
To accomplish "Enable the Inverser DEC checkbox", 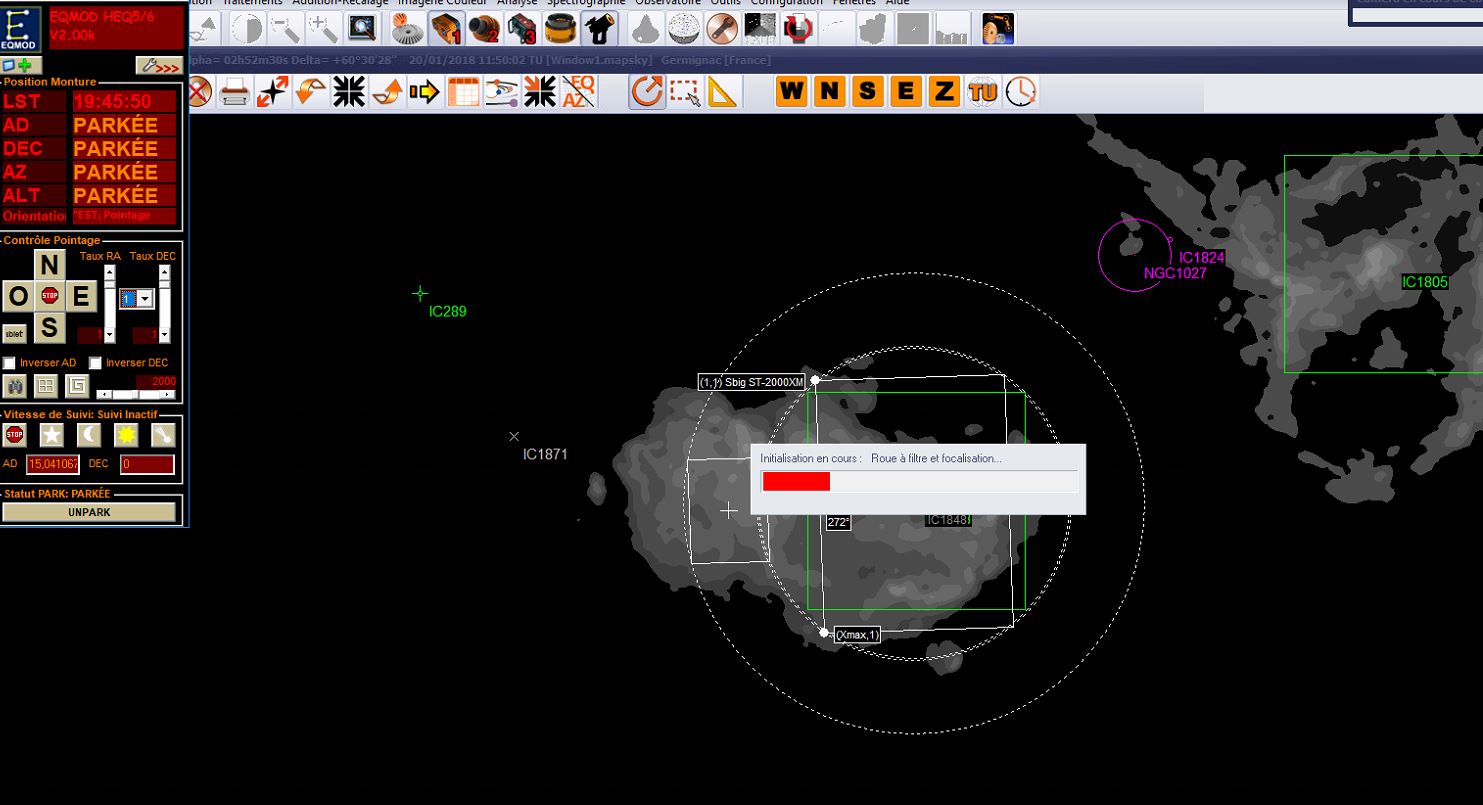I will coord(96,363).
